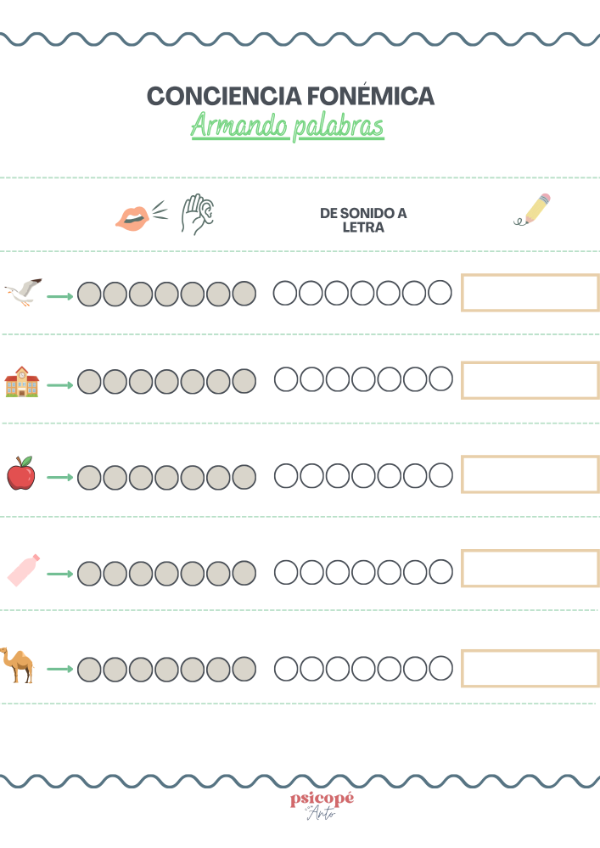Select the first white circle in camel row
Image resolution: width=600 pixels, height=848 pixels.
[x=286, y=669]
